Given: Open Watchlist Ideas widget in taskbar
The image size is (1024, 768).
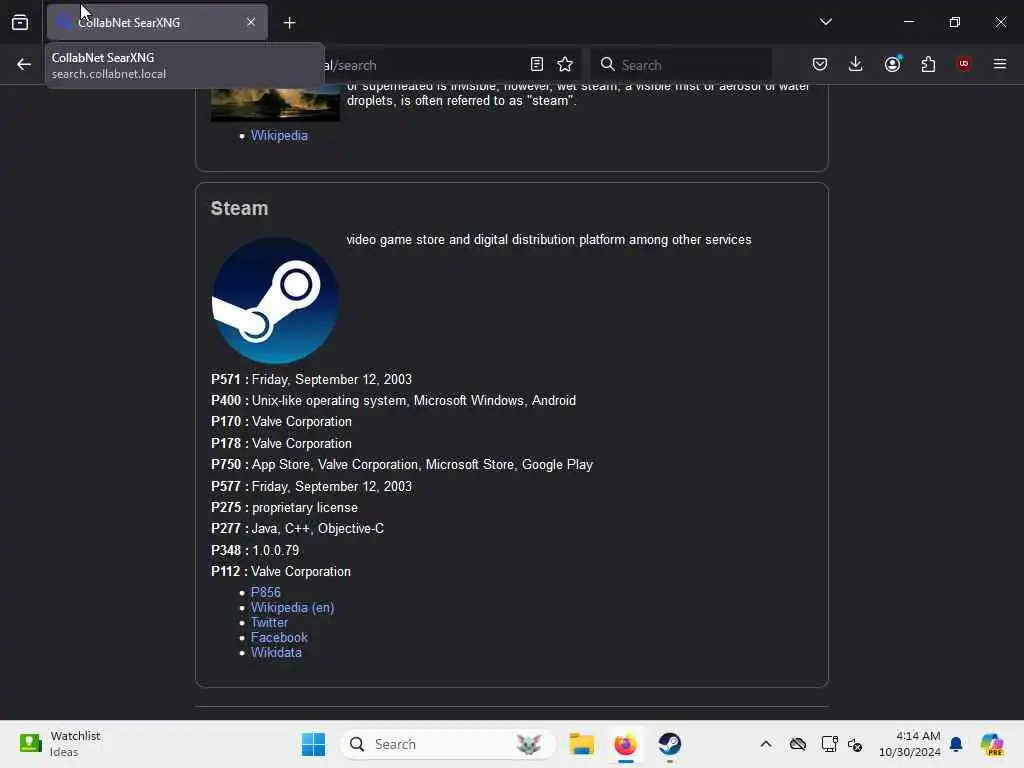Looking at the screenshot, I should [60, 744].
